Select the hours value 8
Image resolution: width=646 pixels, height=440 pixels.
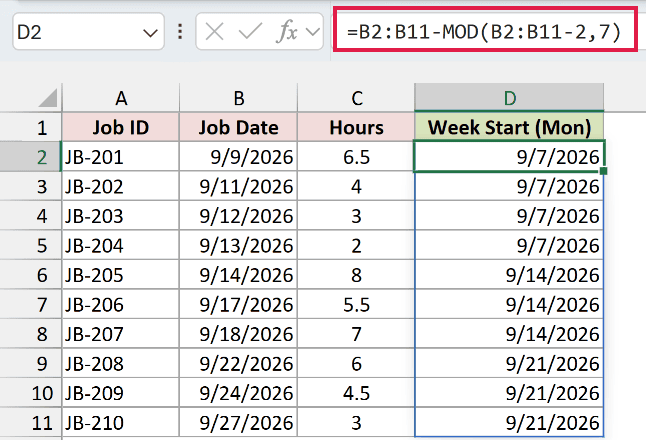(356, 275)
